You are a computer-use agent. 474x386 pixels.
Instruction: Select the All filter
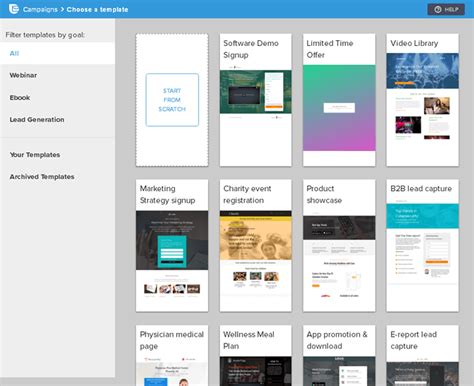[x=57, y=53]
